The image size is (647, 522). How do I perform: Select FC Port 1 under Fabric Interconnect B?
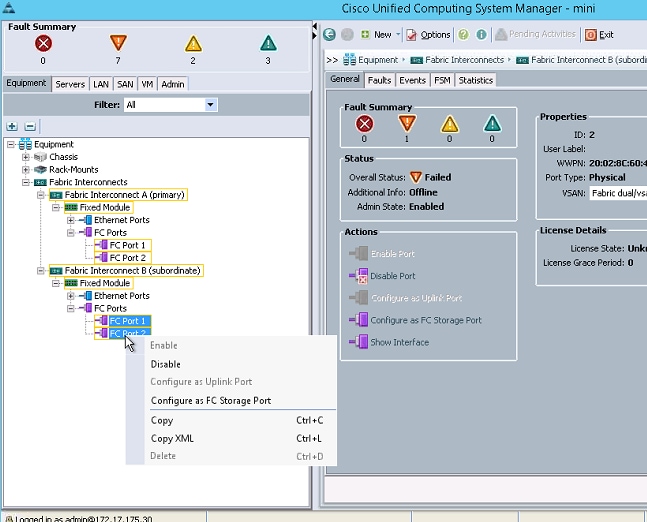click(128, 321)
